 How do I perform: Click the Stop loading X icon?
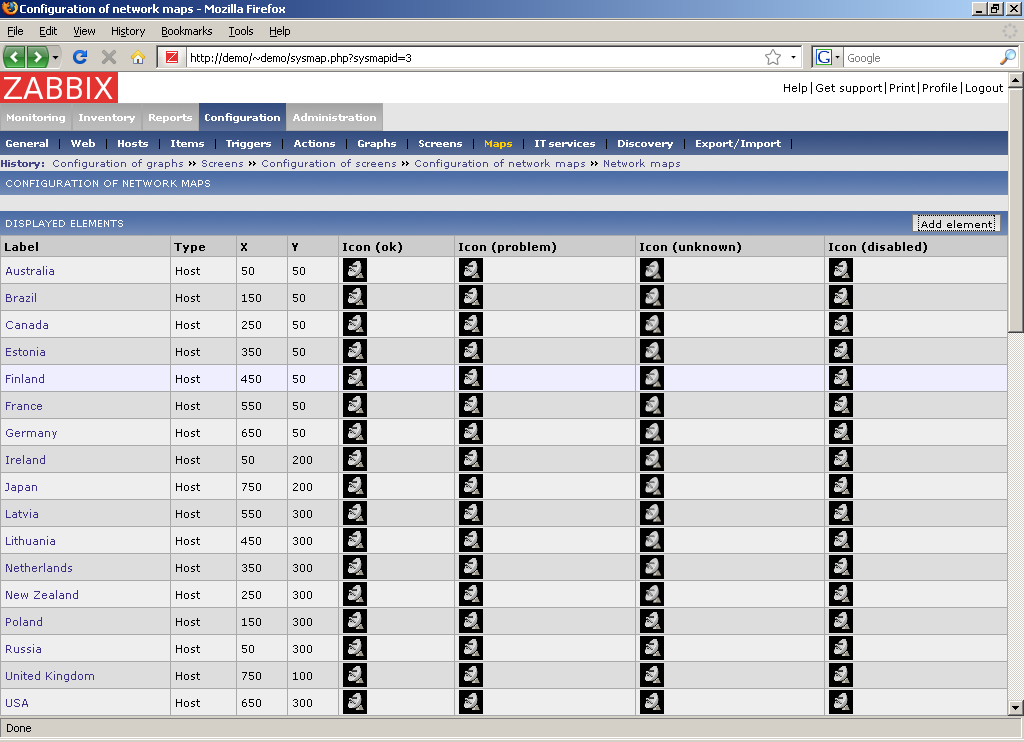[109, 57]
